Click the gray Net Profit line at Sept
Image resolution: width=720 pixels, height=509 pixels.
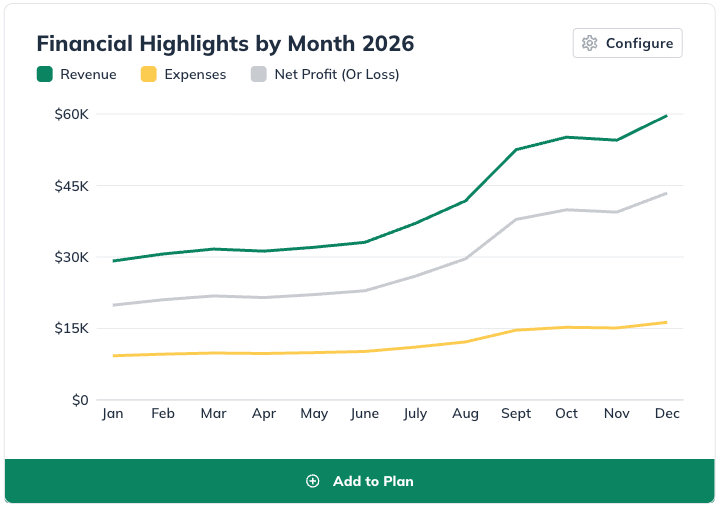(516, 220)
